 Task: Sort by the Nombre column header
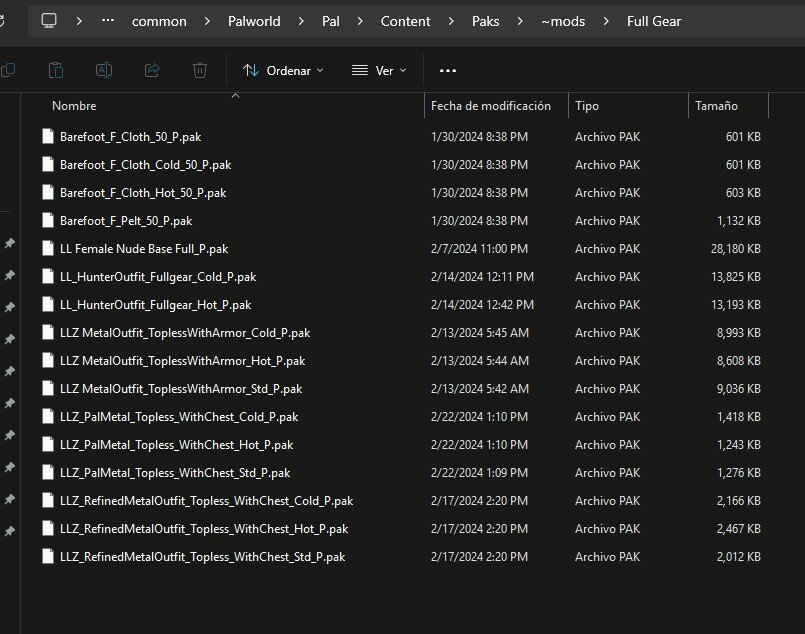pyautogui.click(x=74, y=105)
